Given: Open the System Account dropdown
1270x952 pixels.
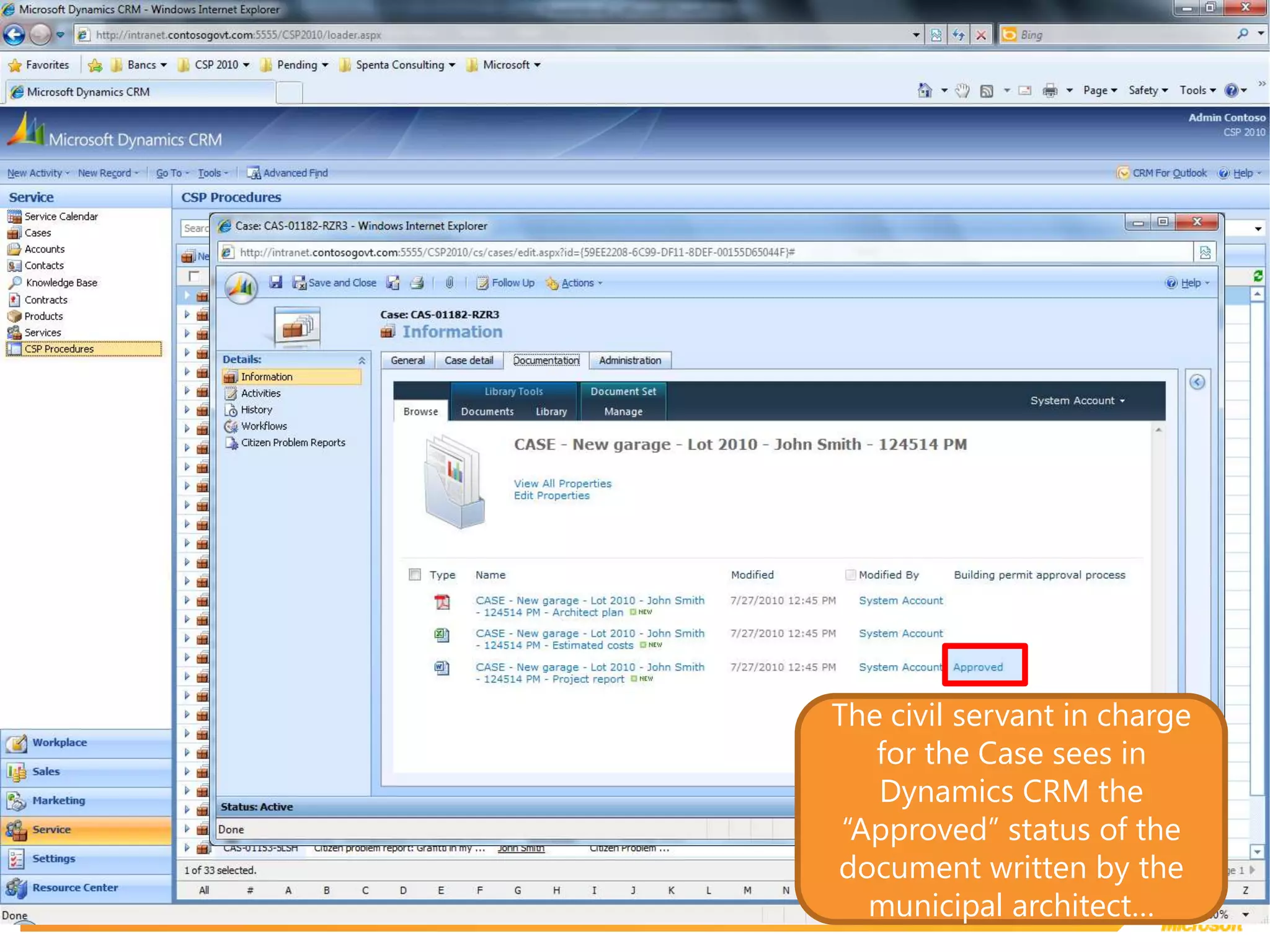Looking at the screenshot, I should coord(1077,400).
